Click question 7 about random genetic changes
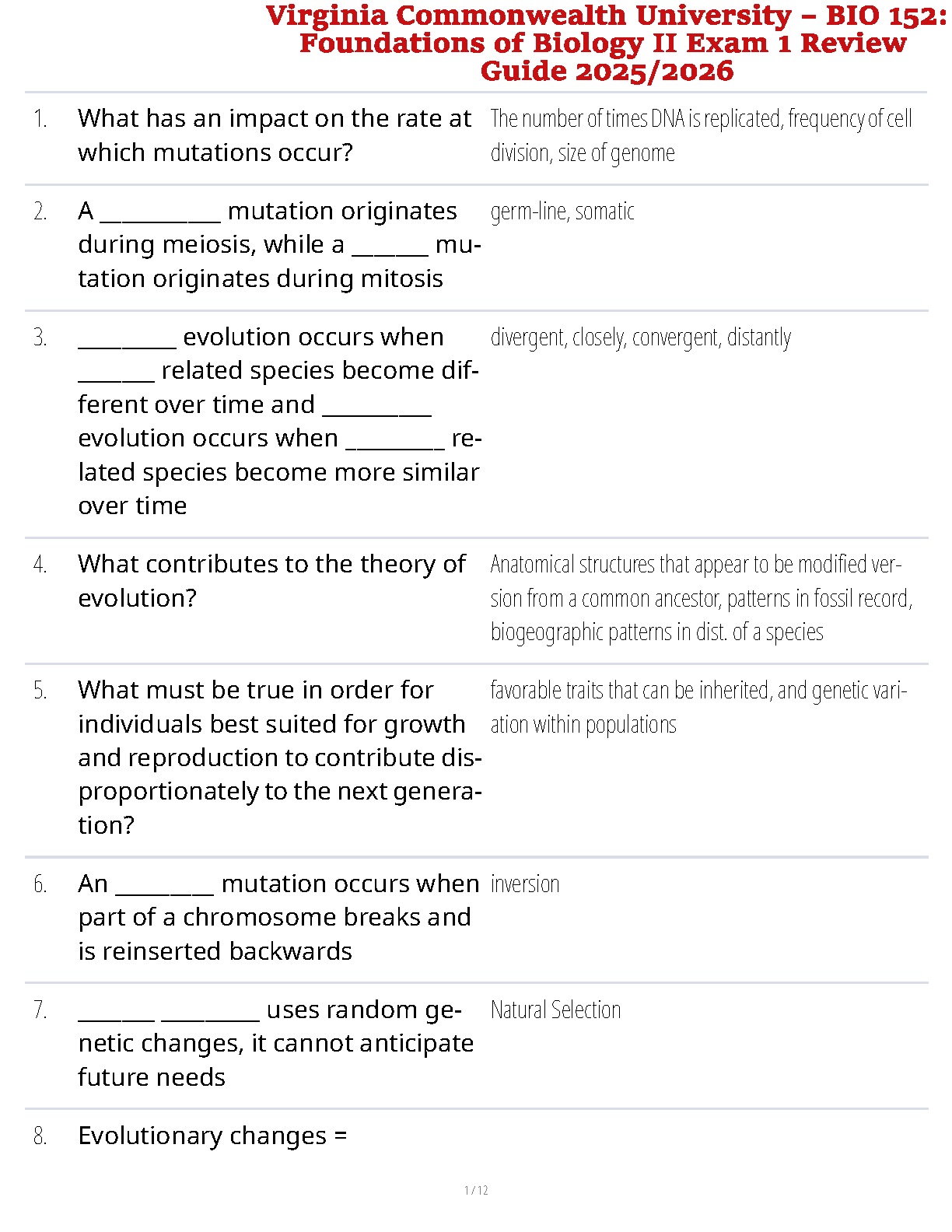This screenshot has width=952, height=1232. pyautogui.click(x=275, y=1043)
